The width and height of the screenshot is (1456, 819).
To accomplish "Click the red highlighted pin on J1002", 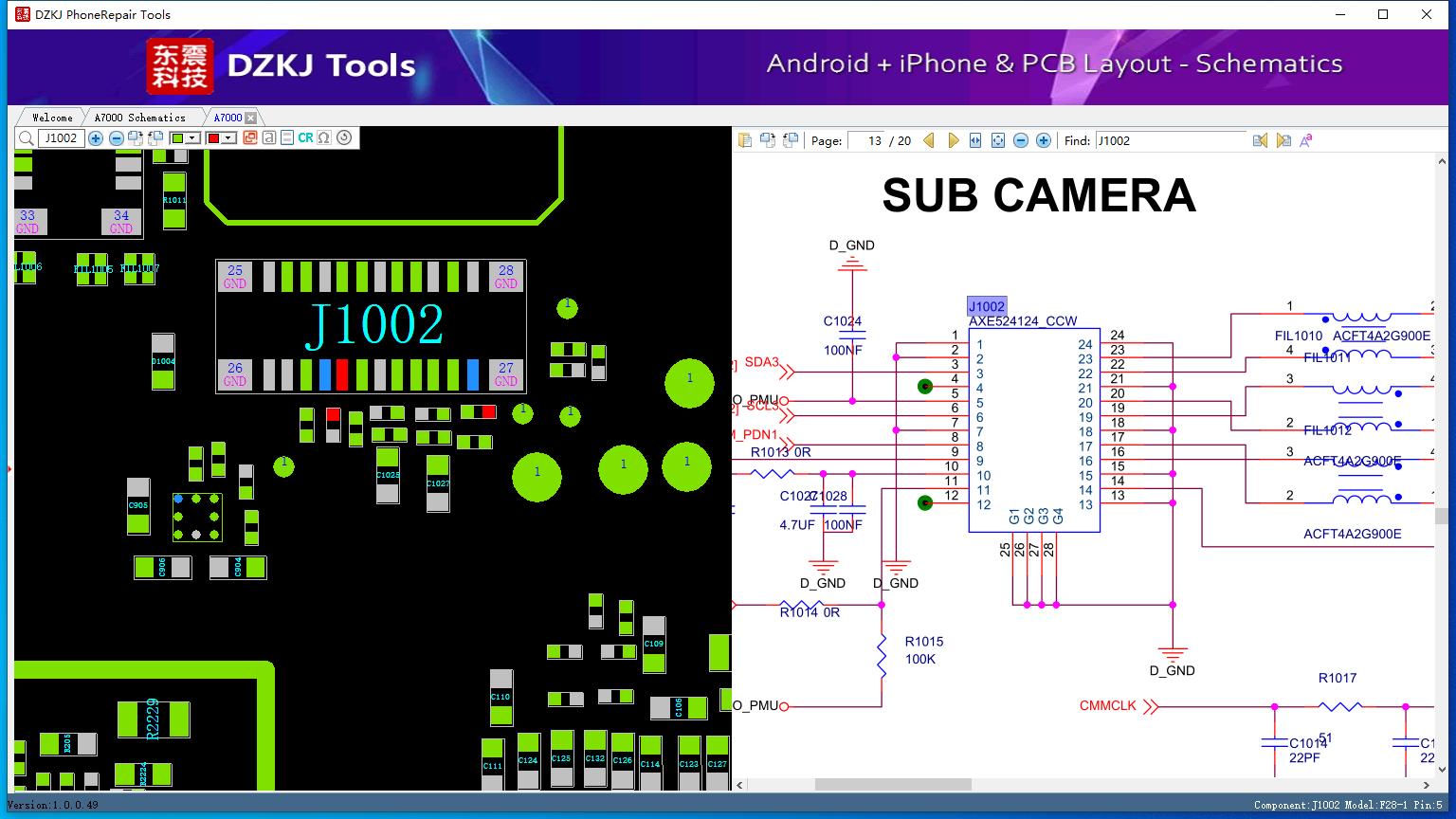I will tap(342, 374).
